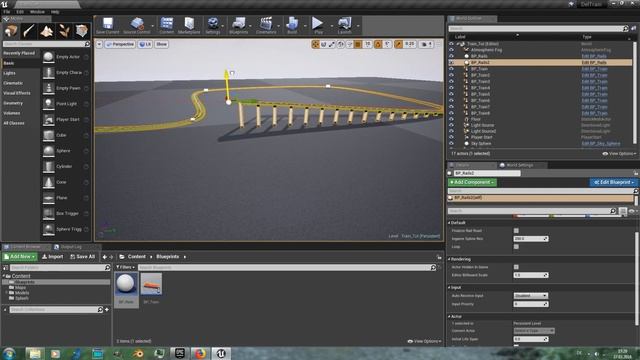640x360 pixels.
Task: Click the Import button in Content Browser
Action: tap(53, 257)
